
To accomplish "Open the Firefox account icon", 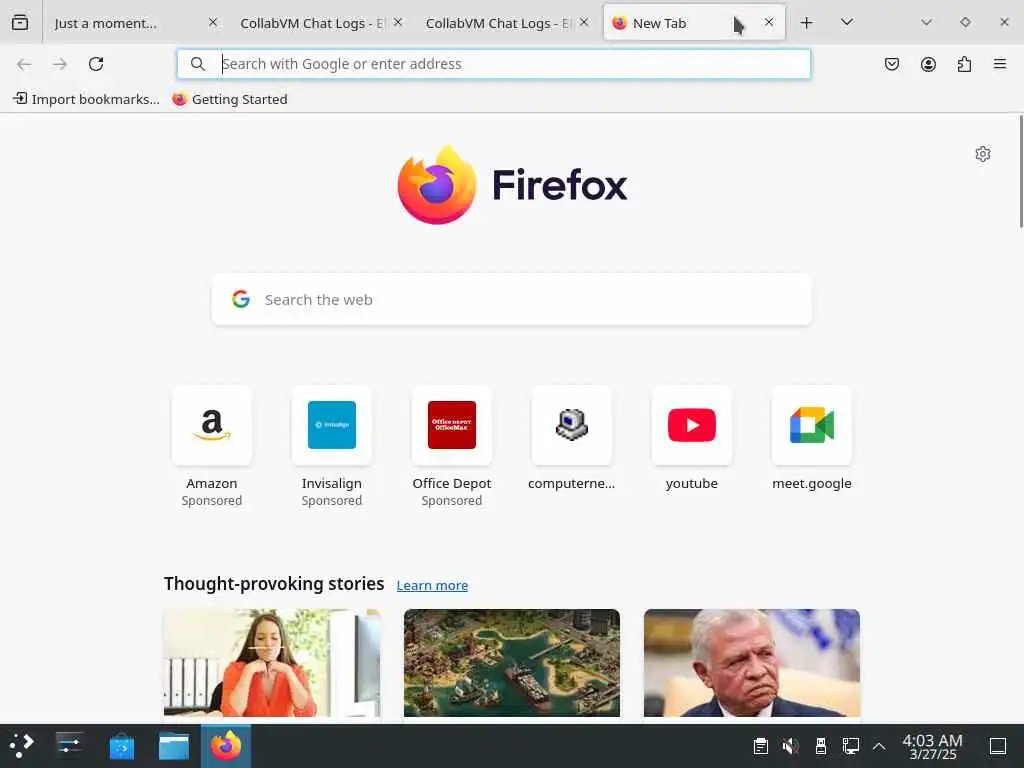I will pyautogui.click(x=928, y=64).
